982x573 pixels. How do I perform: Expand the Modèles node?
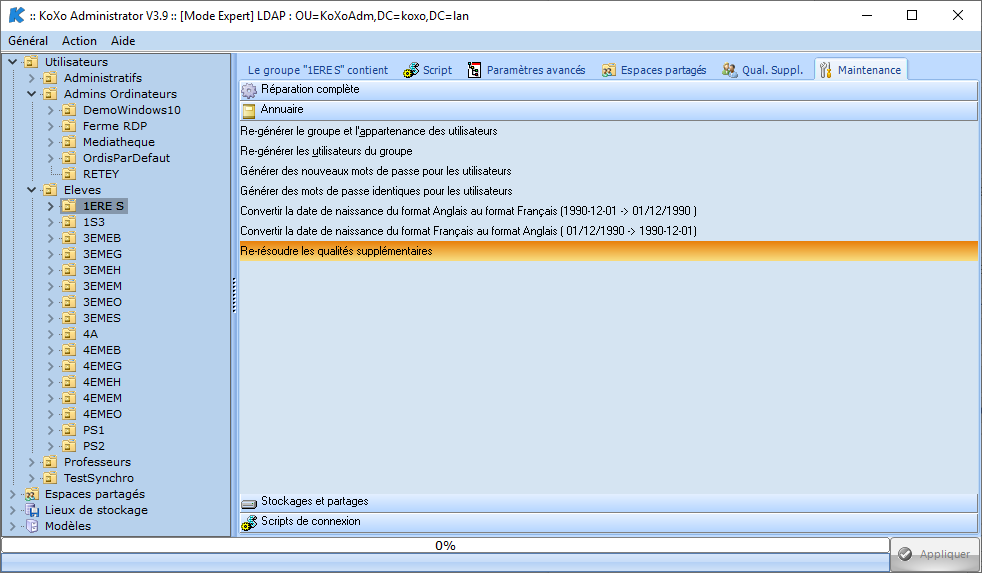point(13,526)
